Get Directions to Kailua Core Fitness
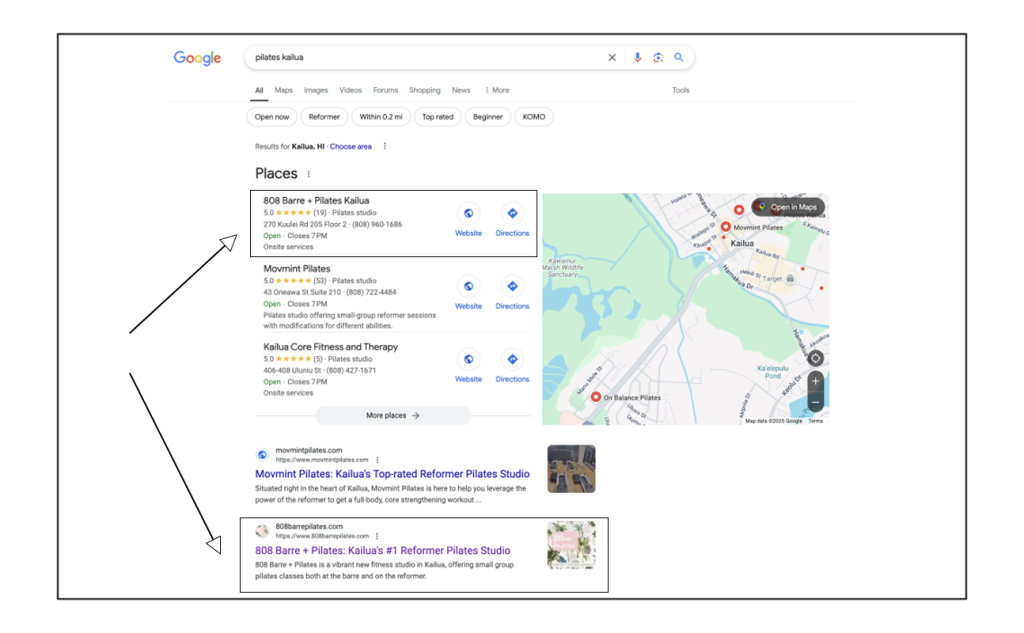This screenshot has height=633, width=1024. coord(512,359)
